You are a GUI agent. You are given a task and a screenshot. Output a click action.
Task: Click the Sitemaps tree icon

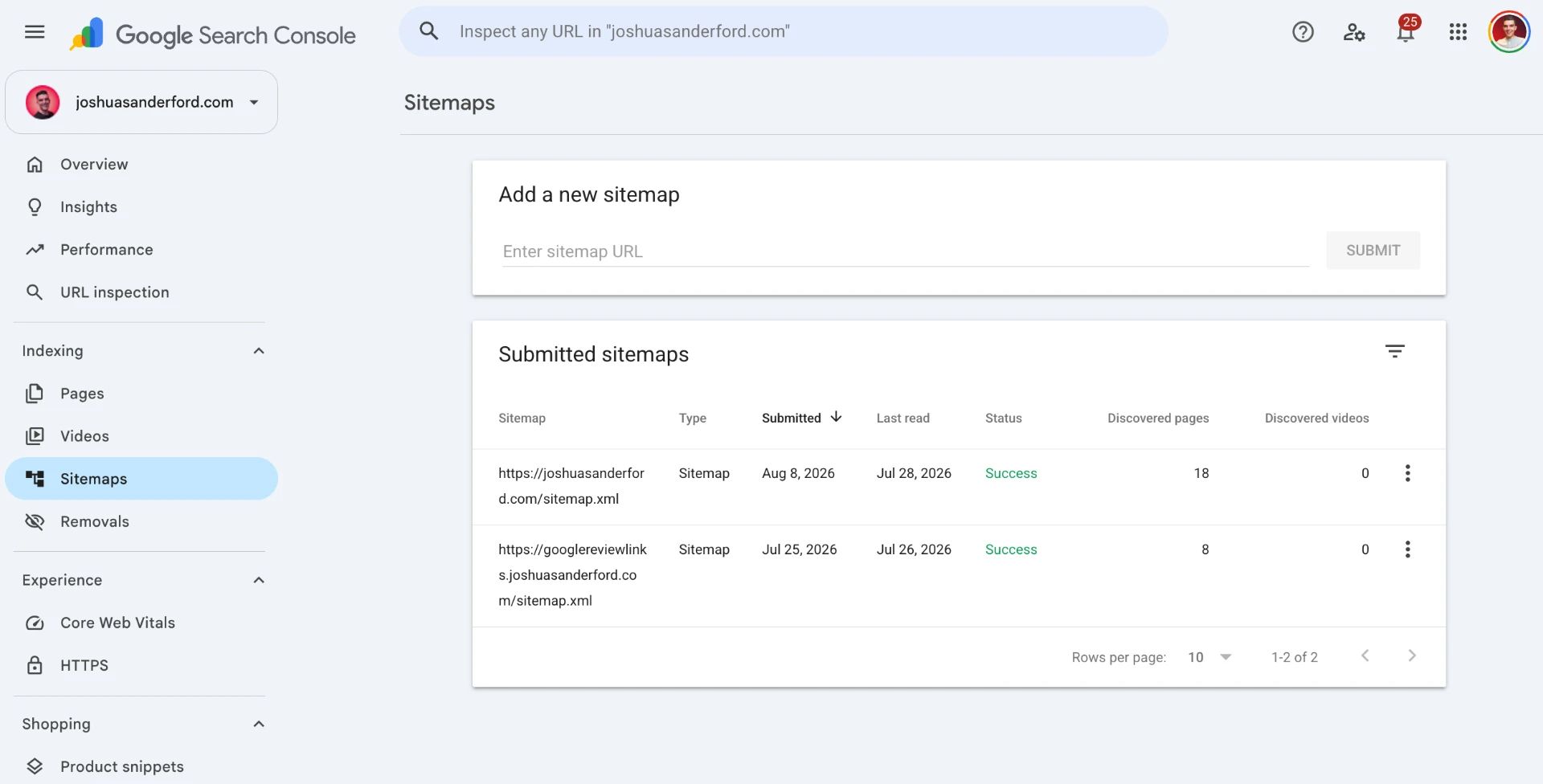click(35, 479)
